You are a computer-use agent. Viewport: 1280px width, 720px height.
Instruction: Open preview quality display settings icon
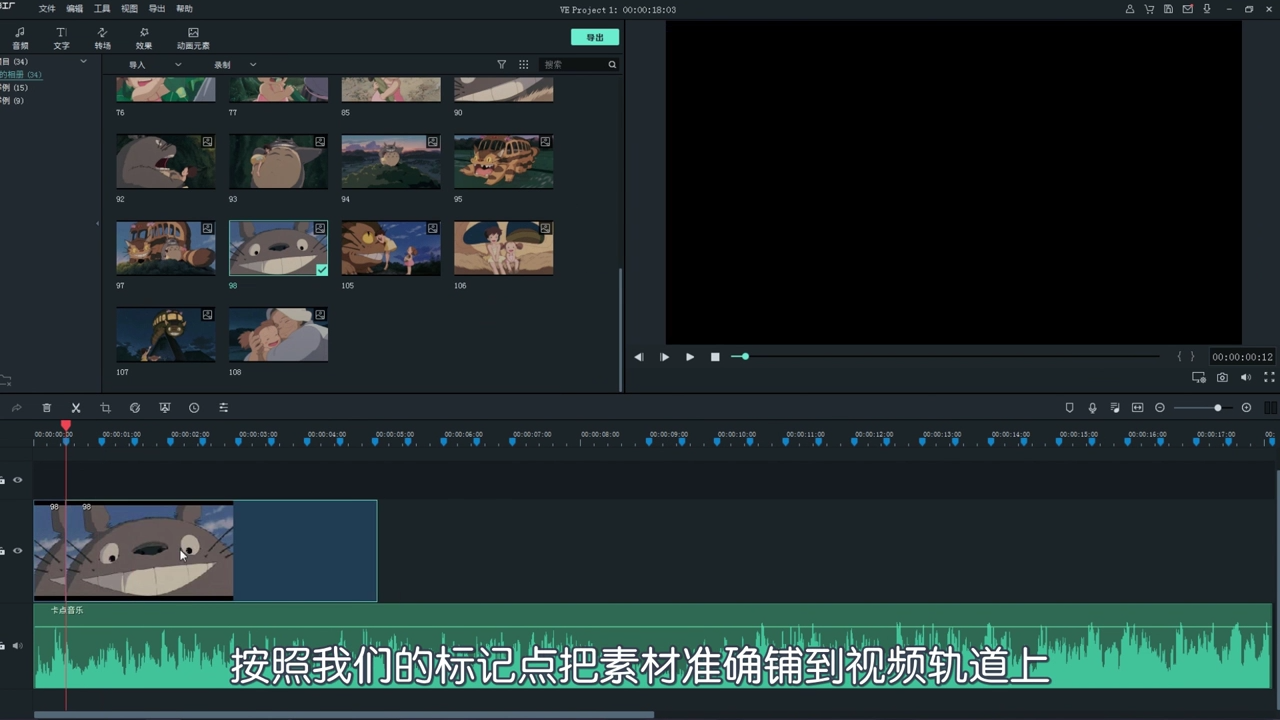pyautogui.click(x=1198, y=378)
